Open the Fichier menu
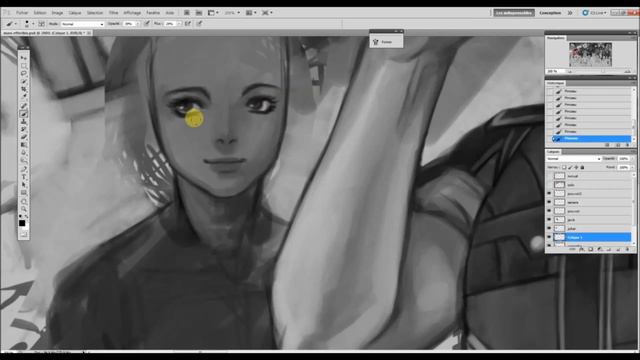This screenshot has height=360, width=640. click(x=22, y=13)
